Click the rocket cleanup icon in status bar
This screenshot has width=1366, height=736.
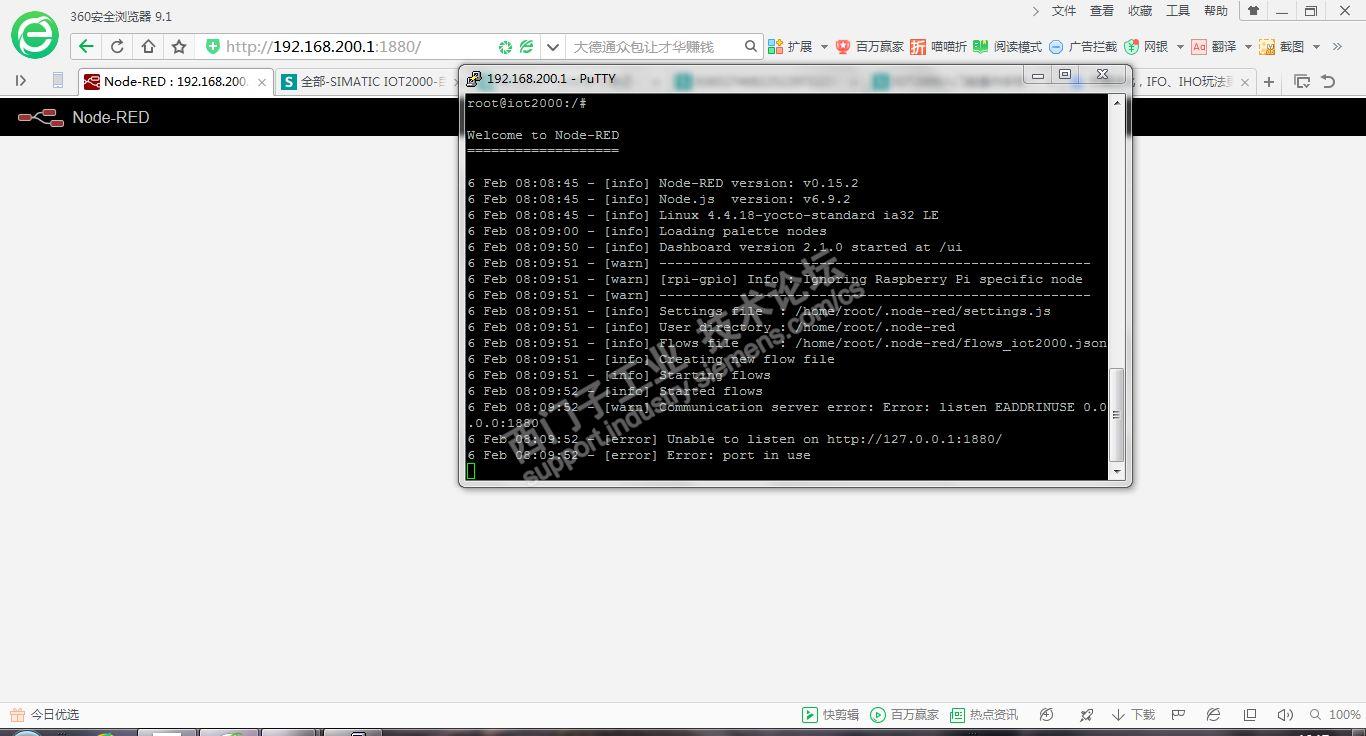tap(1086, 715)
